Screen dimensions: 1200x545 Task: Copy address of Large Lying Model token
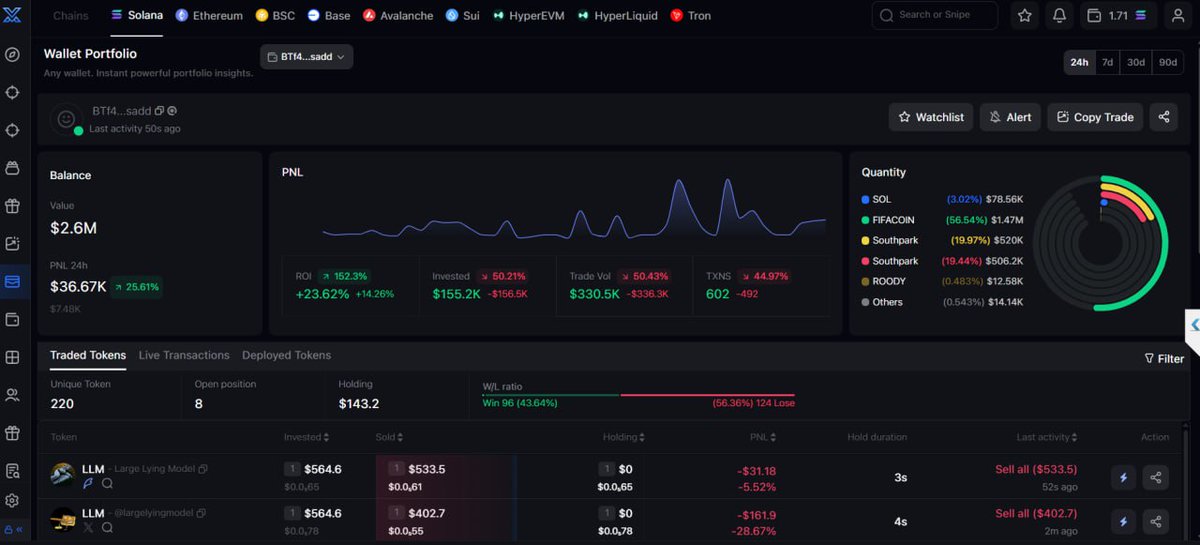coord(203,469)
